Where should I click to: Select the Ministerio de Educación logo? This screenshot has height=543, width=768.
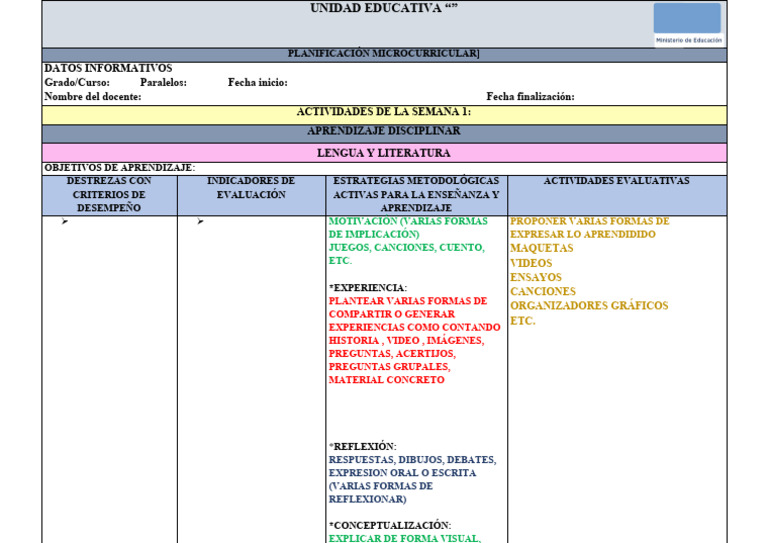(688, 24)
